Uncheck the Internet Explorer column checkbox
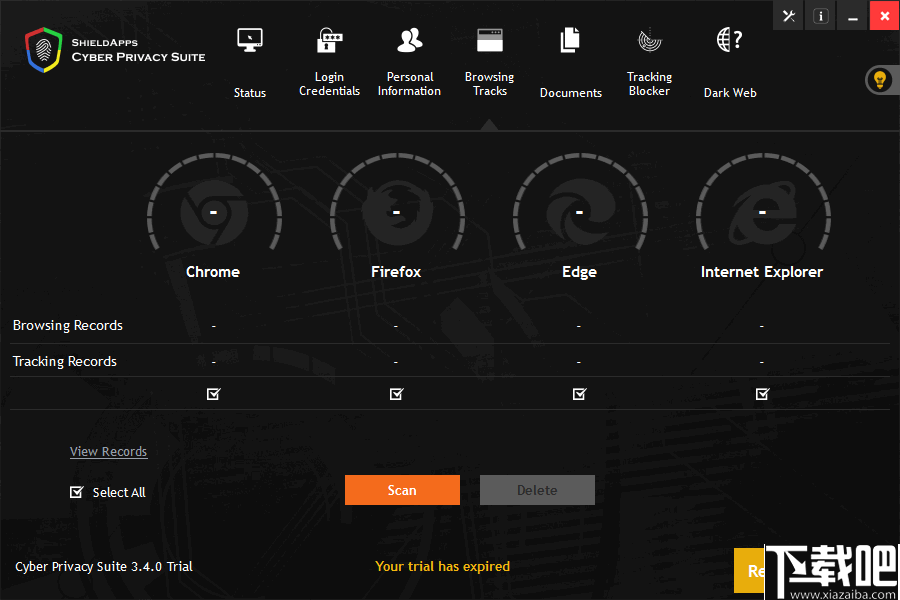The image size is (900, 600). (762, 394)
